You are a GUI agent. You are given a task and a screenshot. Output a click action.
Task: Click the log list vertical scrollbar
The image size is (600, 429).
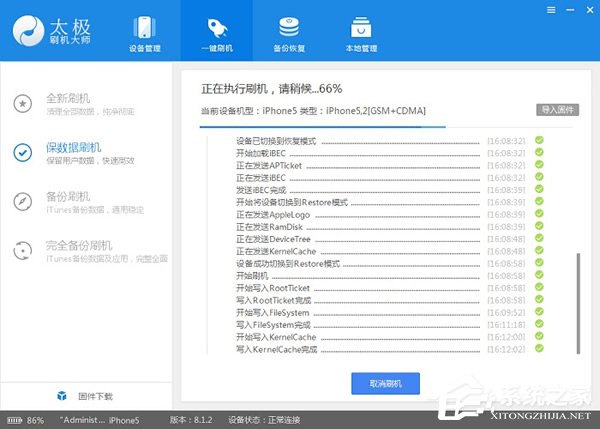tap(576, 300)
